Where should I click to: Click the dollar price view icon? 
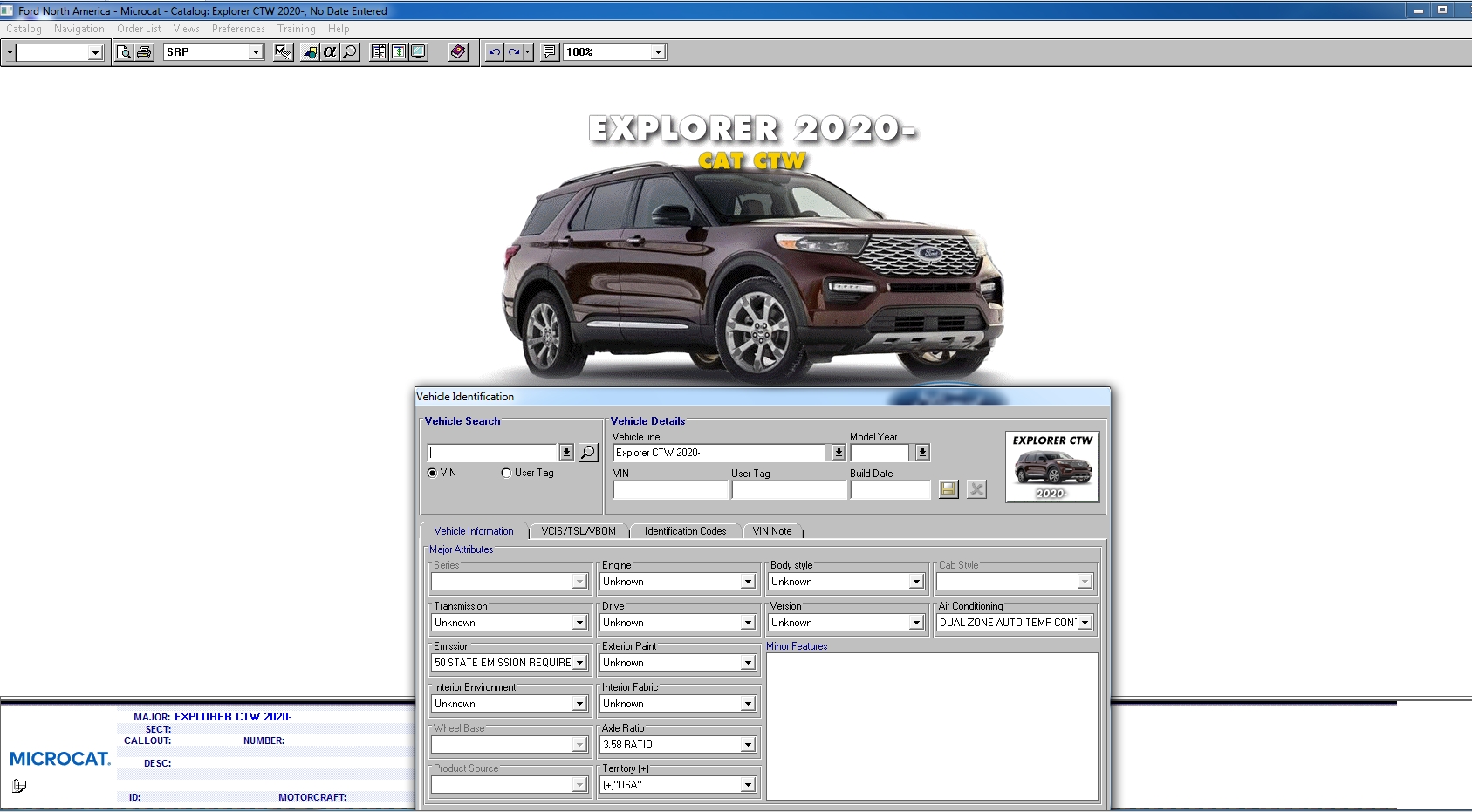399,52
